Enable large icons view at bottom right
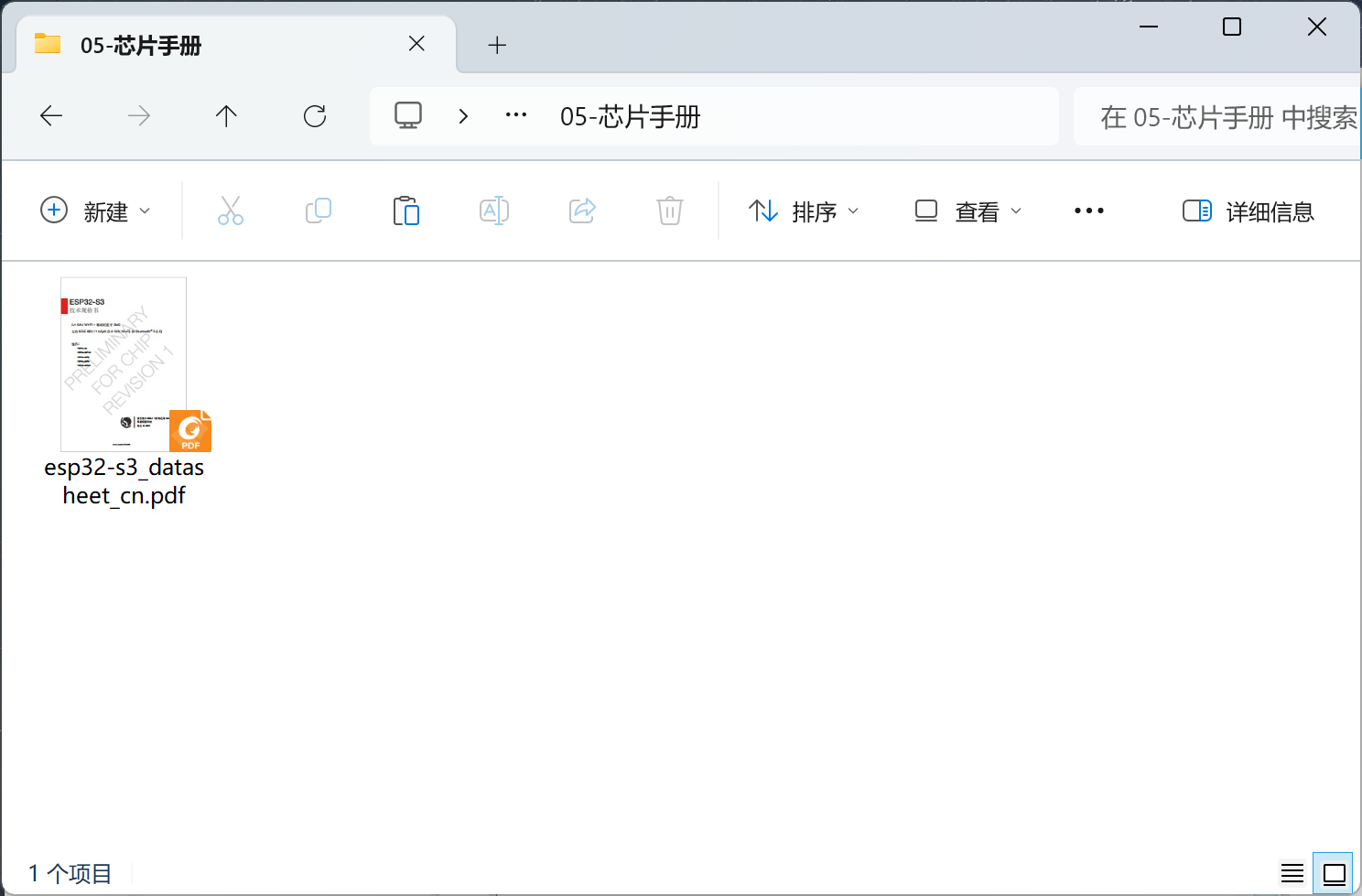This screenshot has width=1362, height=896. click(x=1333, y=872)
